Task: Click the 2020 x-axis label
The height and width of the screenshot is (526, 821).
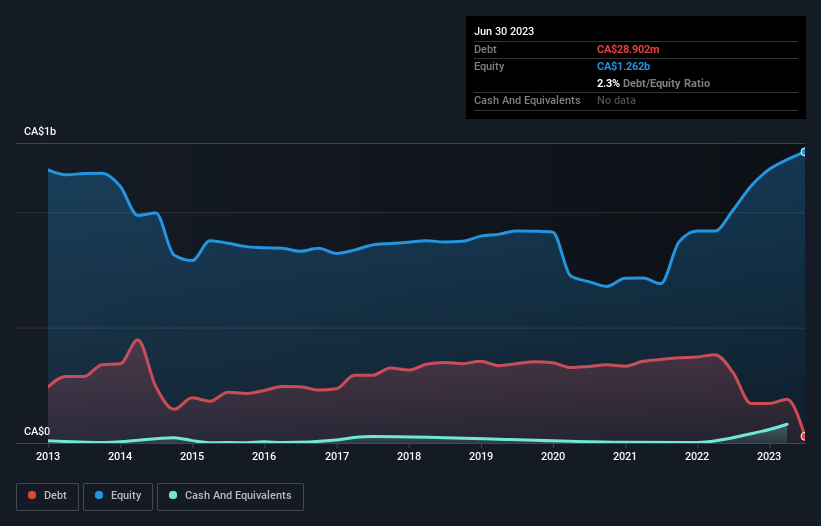Action: click(553, 456)
